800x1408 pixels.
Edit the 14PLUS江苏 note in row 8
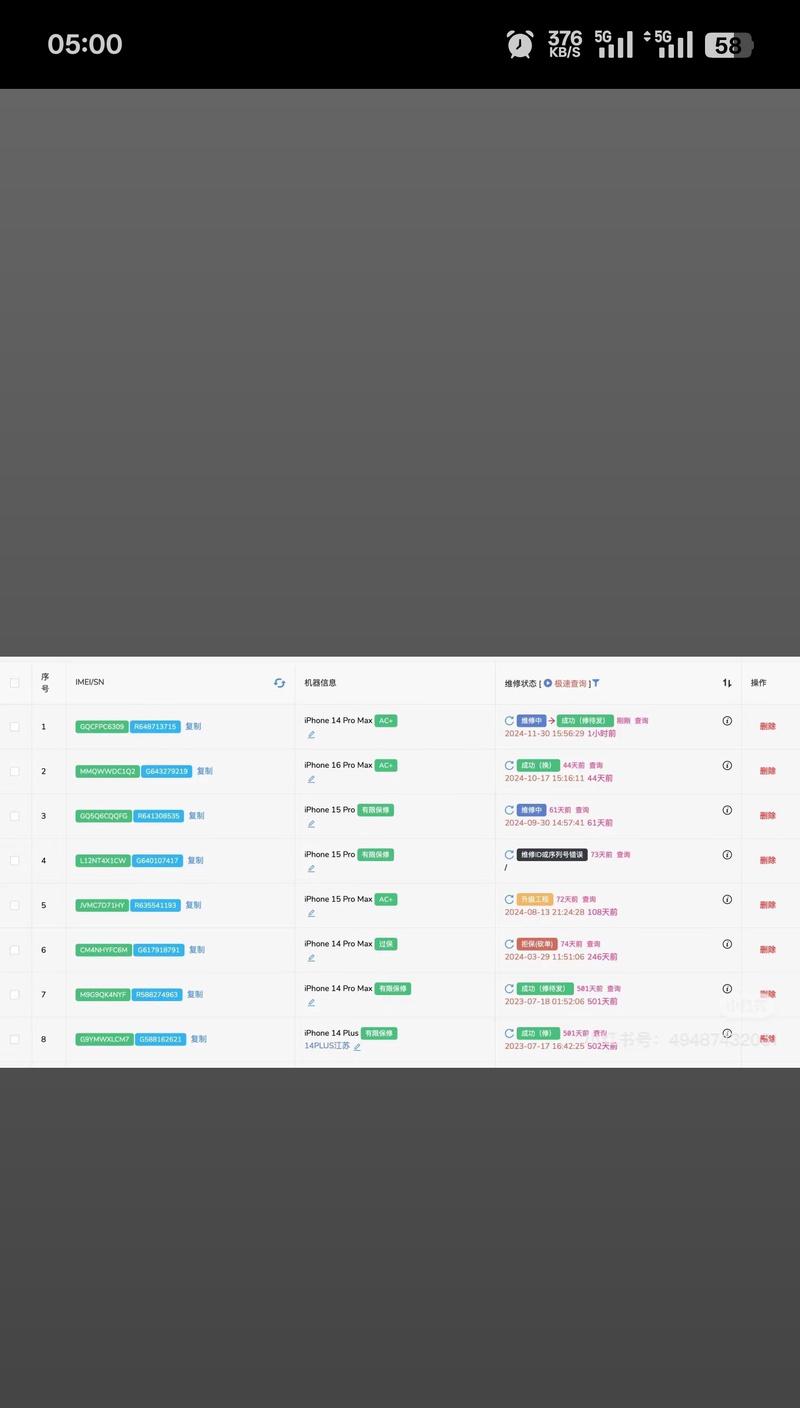coord(357,1047)
